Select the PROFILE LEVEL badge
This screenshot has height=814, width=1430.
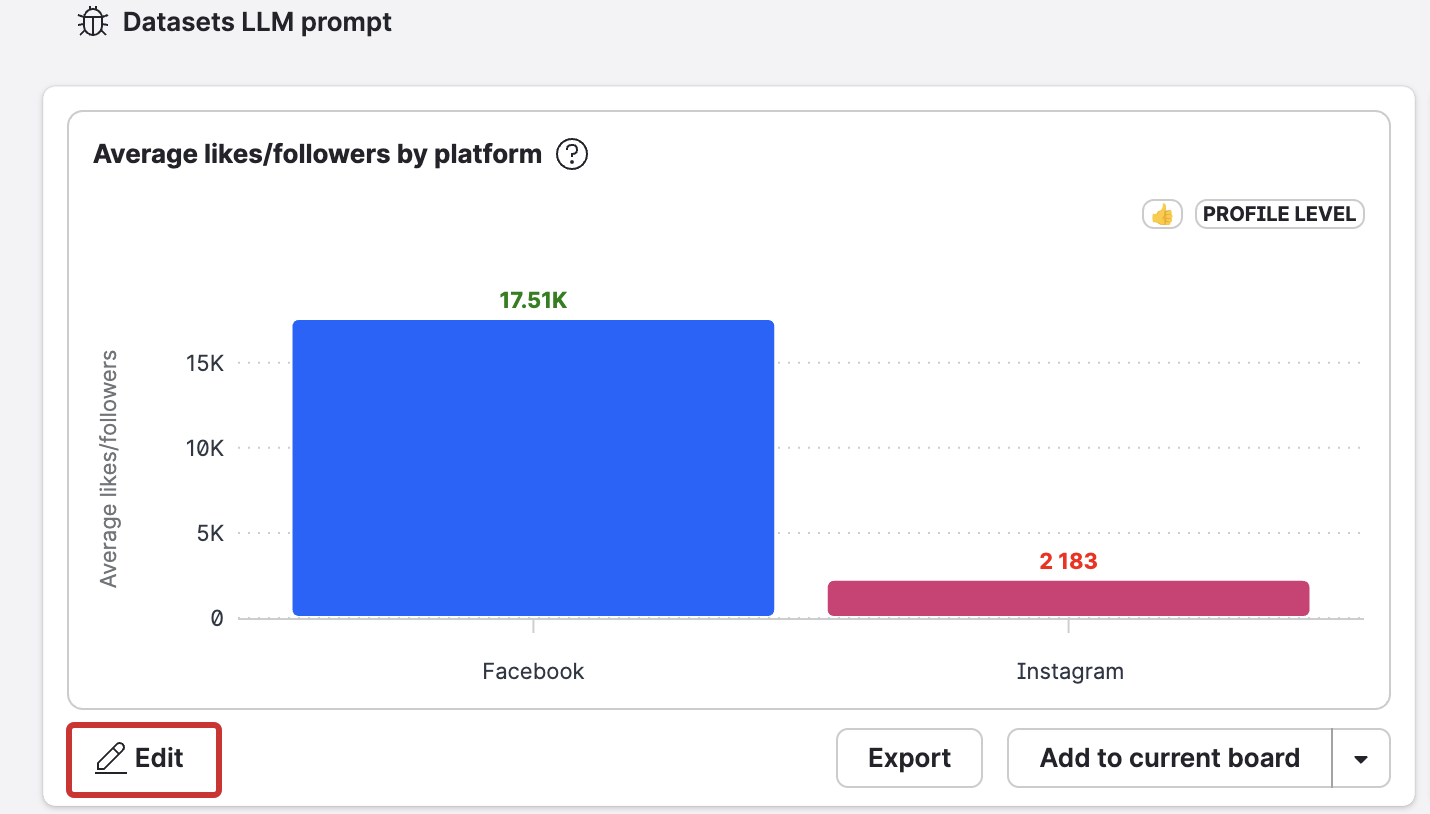[1279, 214]
